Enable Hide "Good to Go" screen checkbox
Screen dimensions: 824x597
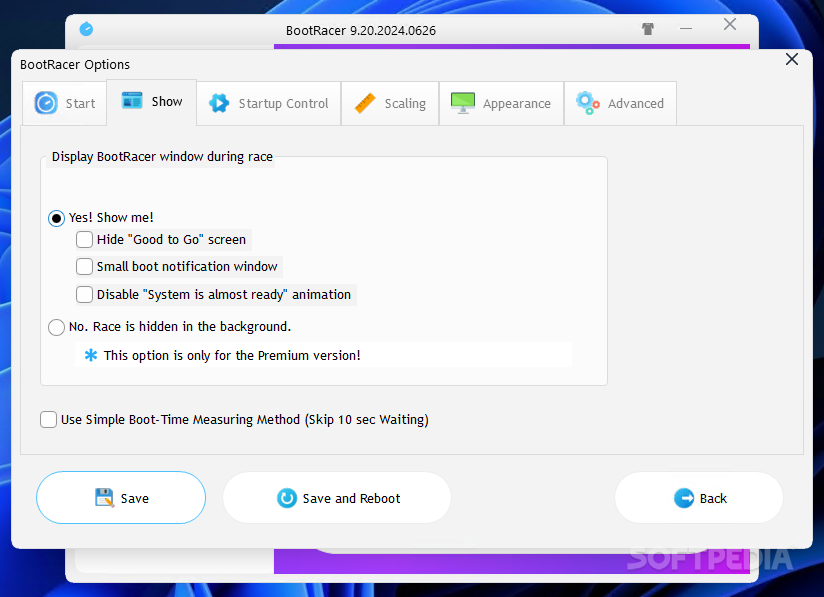[84, 240]
